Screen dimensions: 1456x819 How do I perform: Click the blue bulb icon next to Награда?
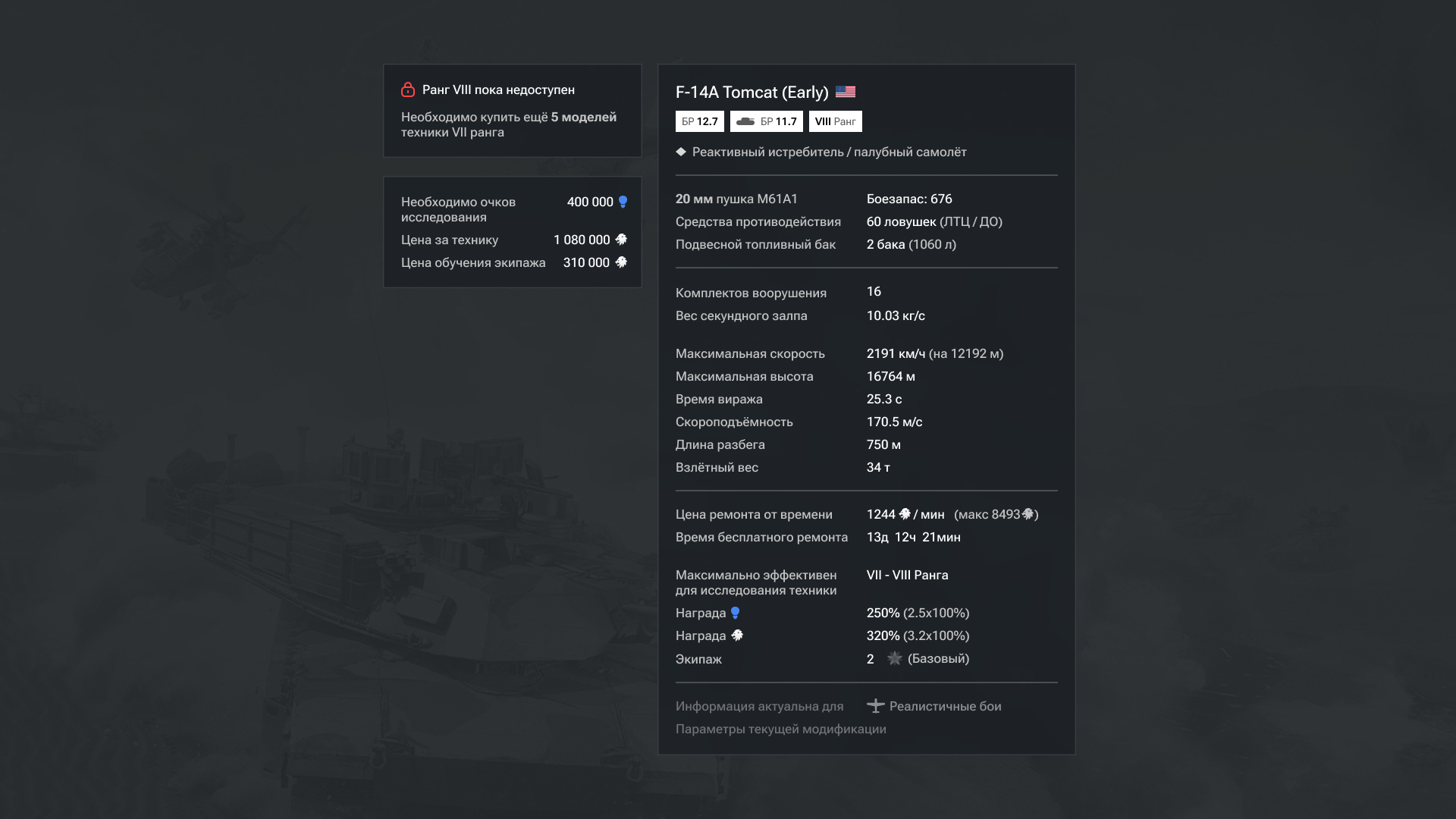pos(735,613)
